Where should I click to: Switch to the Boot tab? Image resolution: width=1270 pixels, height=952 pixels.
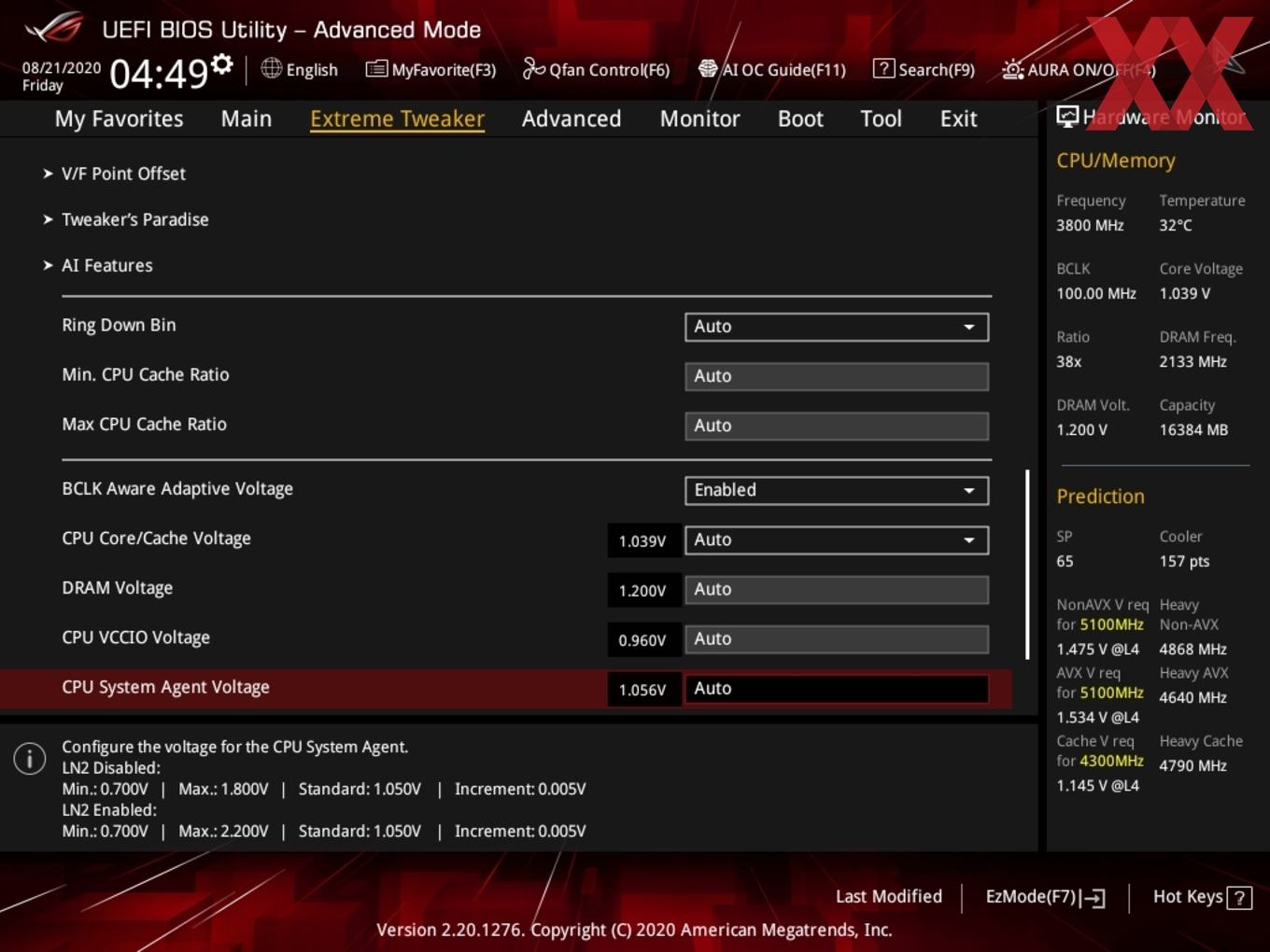pos(800,119)
